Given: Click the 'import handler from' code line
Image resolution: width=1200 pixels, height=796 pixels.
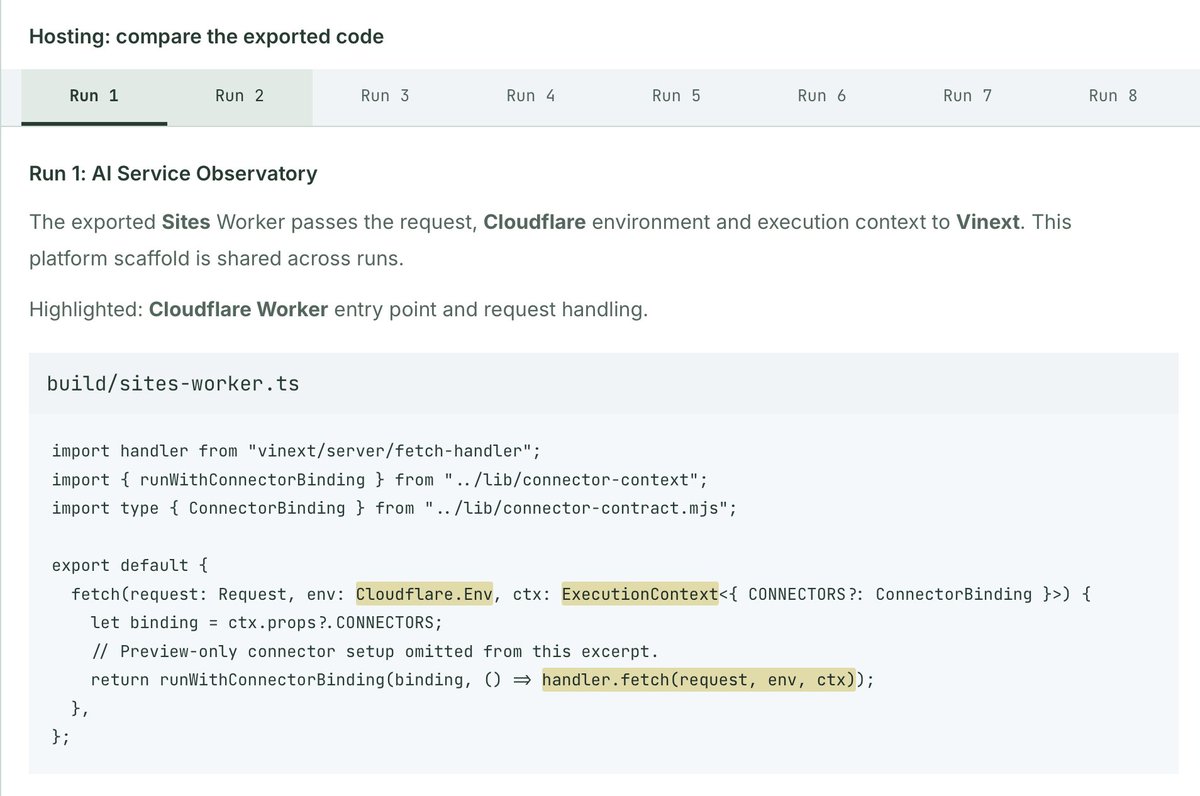Looking at the screenshot, I should [x=296, y=451].
